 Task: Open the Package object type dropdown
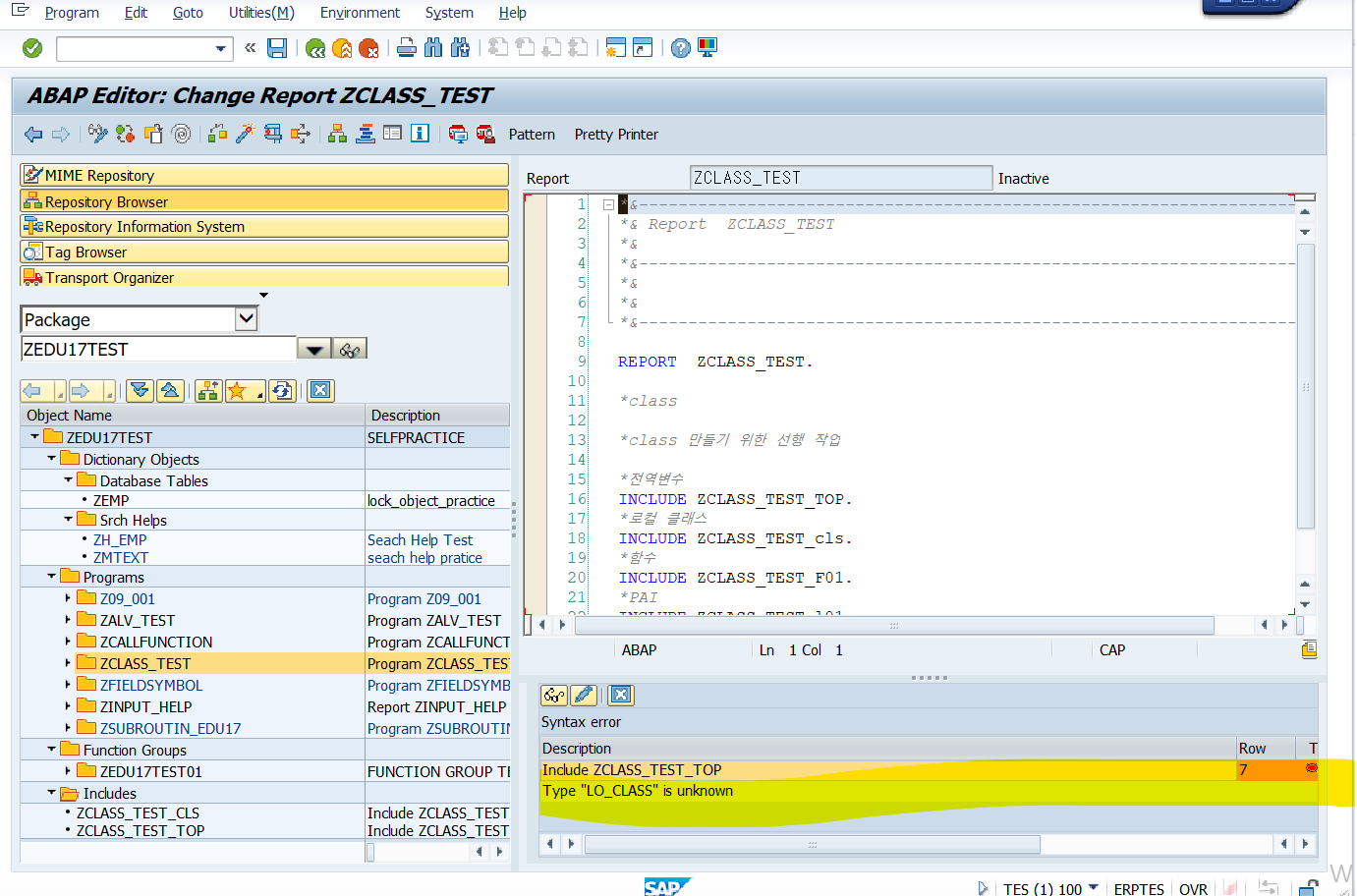coord(247,319)
